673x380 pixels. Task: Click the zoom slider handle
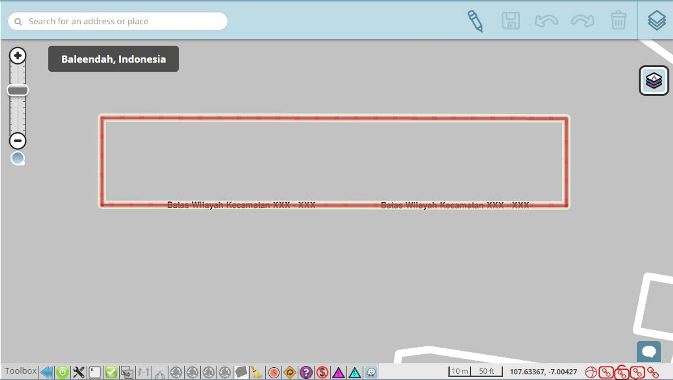[18, 90]
